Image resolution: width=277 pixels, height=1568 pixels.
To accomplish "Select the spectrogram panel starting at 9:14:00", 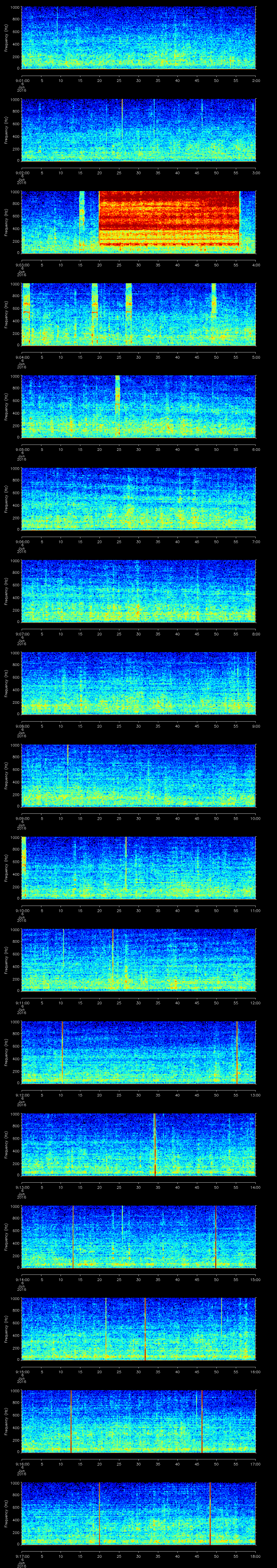I will pyautogui.click(x=139, y=1237).
